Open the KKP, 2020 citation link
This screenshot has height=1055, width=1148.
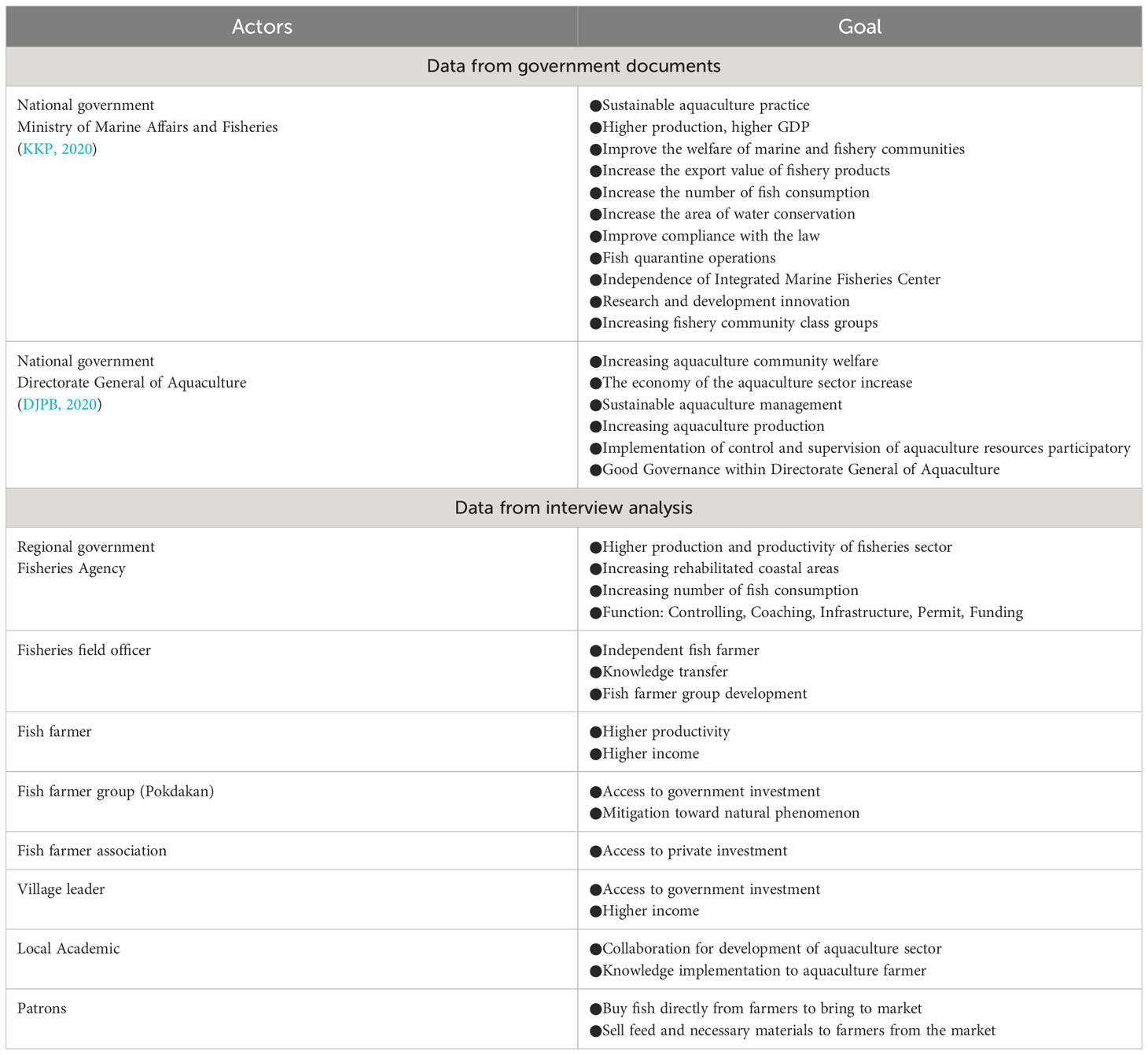tap(57, 149)
